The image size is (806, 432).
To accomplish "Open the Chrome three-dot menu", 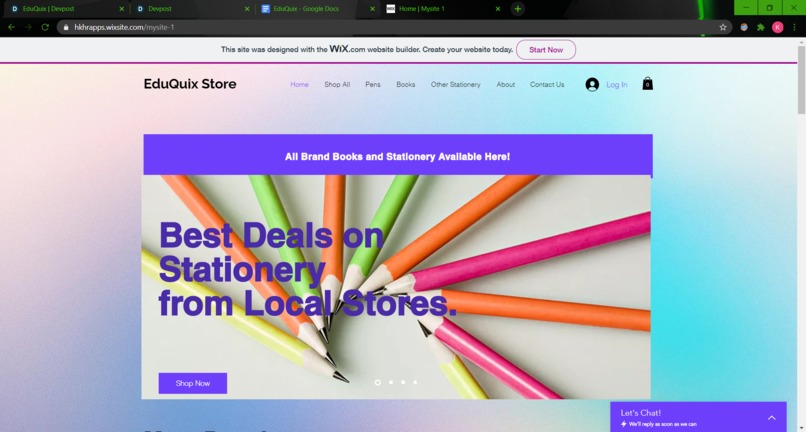I will [794, 27].
